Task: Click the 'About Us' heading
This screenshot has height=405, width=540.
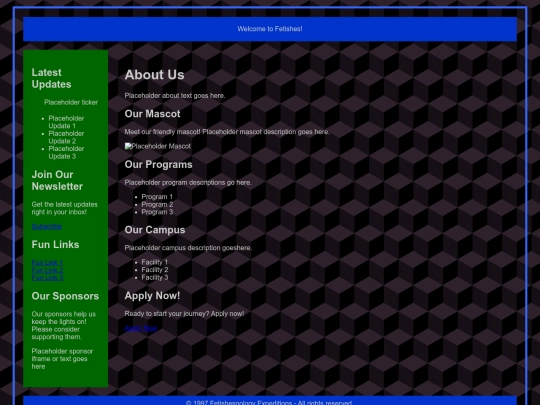Action: 155,75
